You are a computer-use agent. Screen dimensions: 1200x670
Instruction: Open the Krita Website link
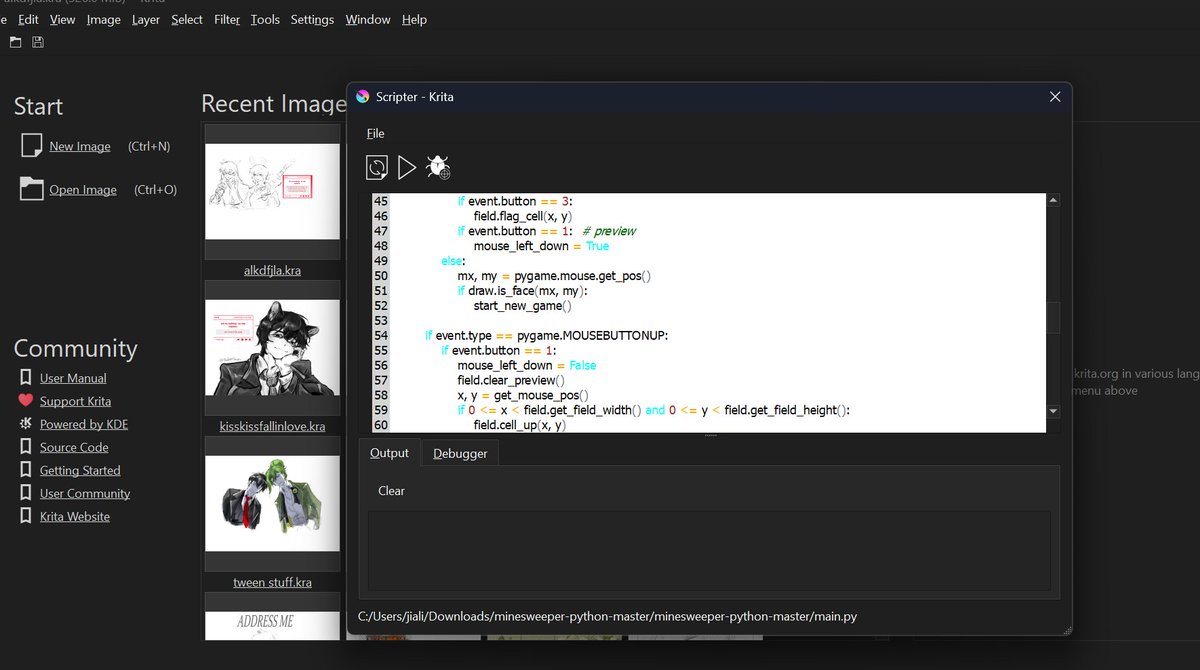(75, 516)
